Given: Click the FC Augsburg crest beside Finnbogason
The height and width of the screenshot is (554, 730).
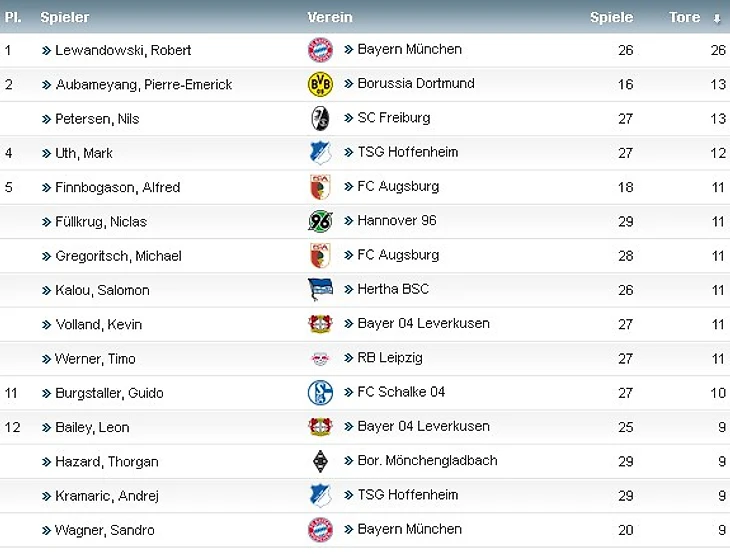Looking at the screenshot, I should pyautogui.click(x=320, y=187).
